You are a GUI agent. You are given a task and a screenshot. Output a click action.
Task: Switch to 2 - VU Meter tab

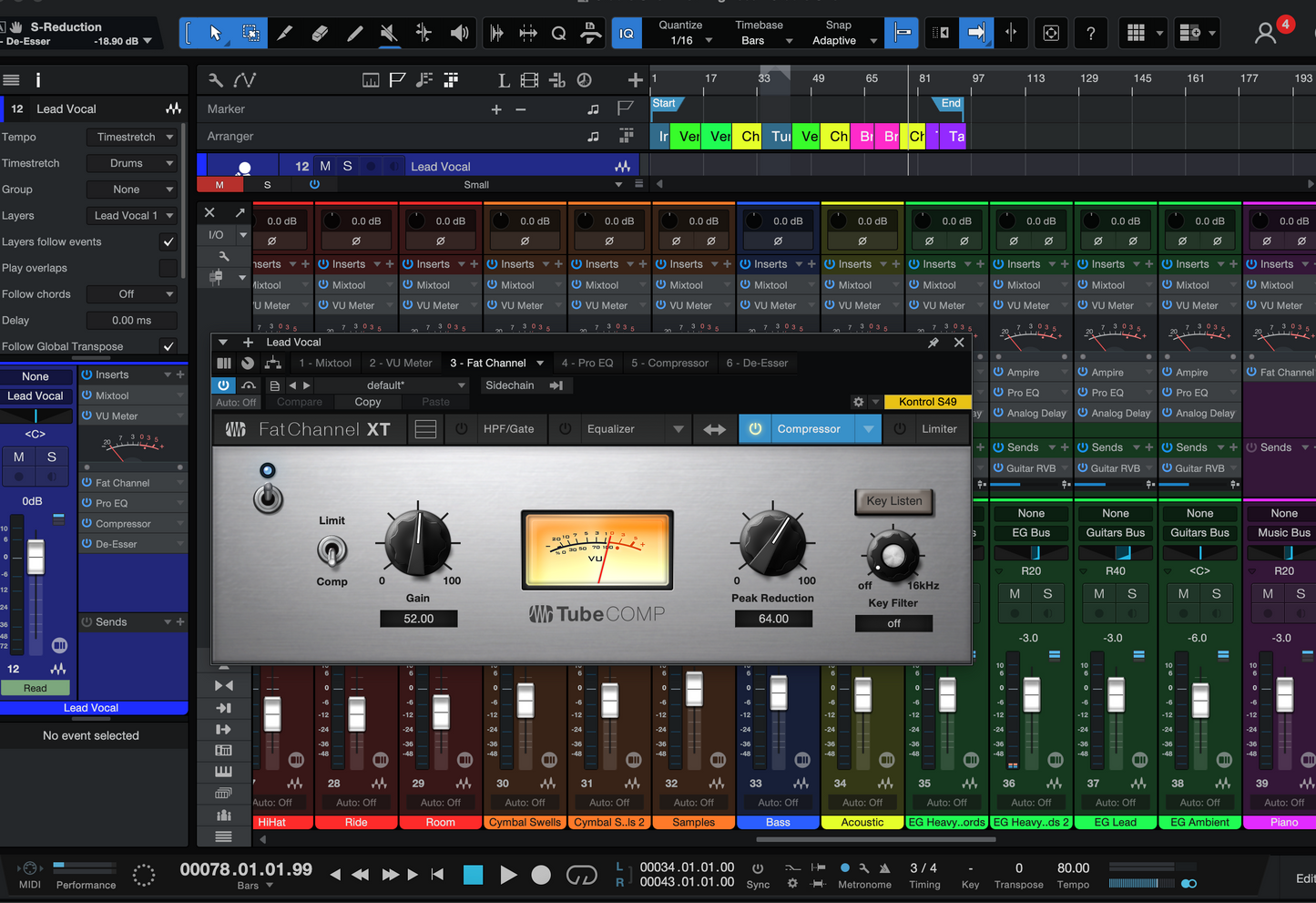(401, 363)
